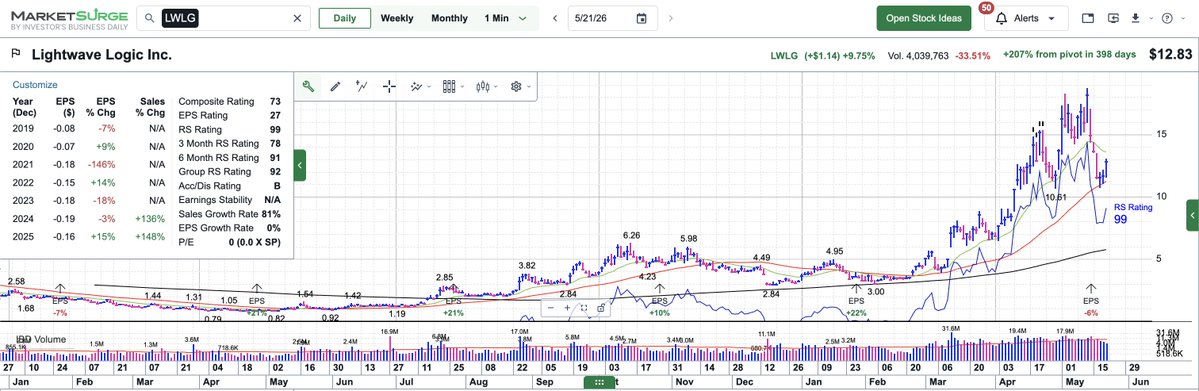Open the panel layout columns dropdown

[453, 86]
